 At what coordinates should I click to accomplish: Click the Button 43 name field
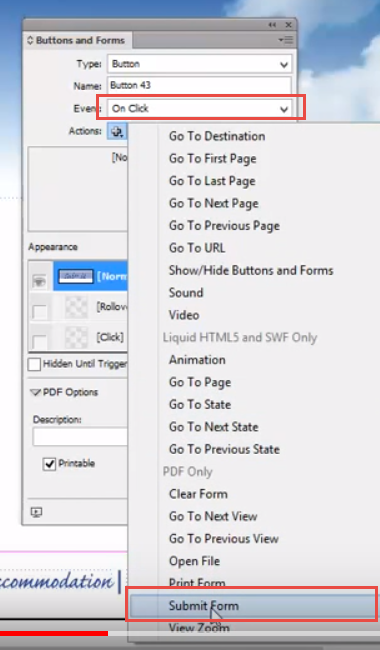[x=199, y=86]
